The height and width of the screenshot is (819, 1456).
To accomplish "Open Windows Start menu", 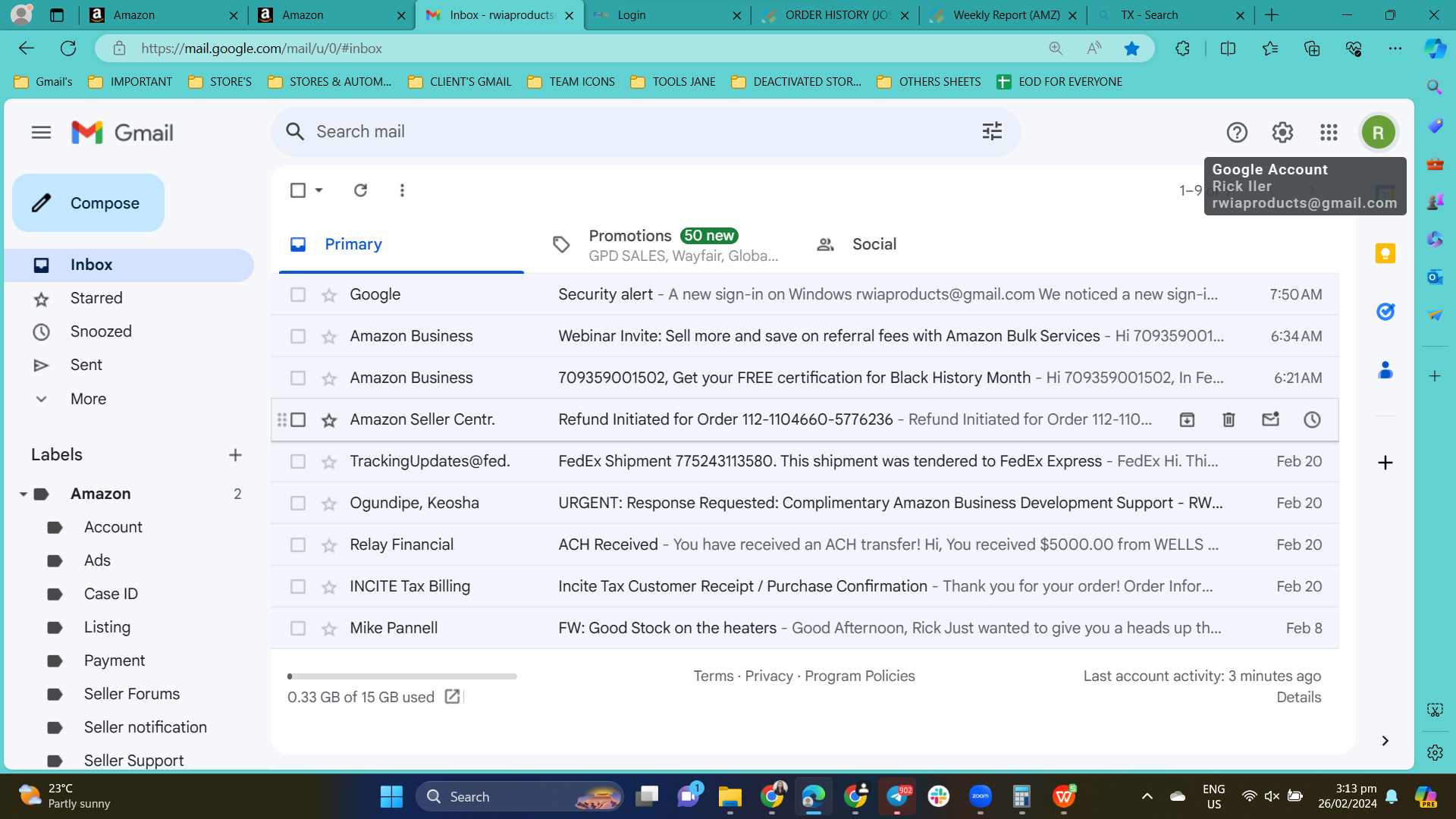I will (x=391, y=796).
